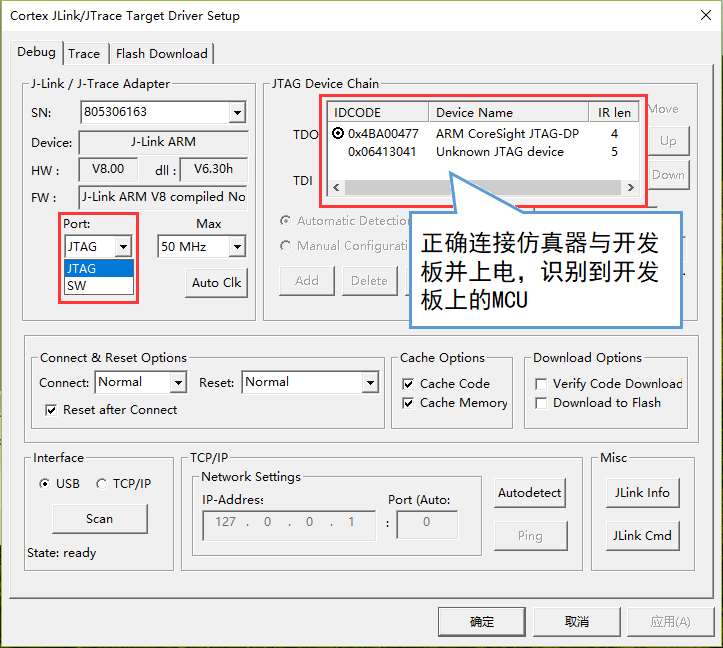723x648 pixels.
Task: Click the Device field showing J-Link ARM
Action: pos(163,142)
